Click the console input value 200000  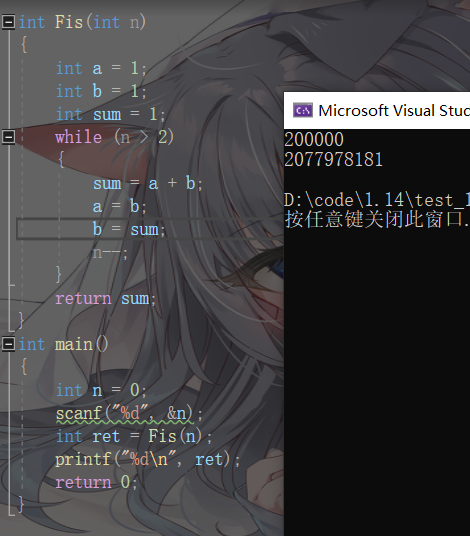[x=314, y=139]
